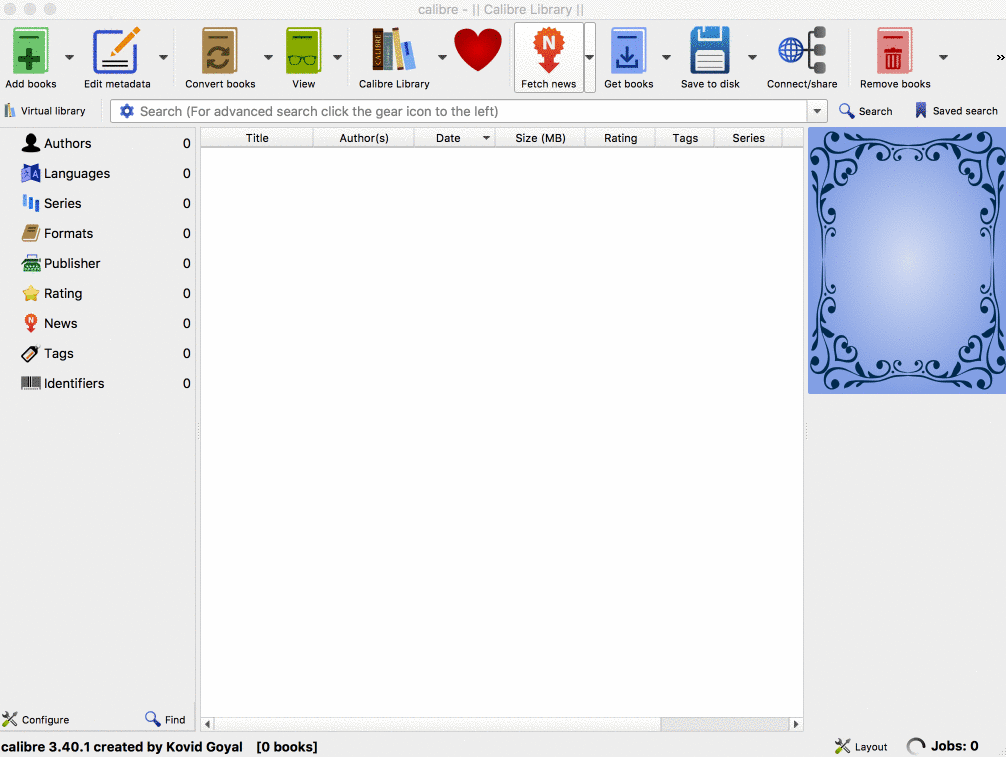Expand the Fetch news dropdown arrow

pos(590,57)
